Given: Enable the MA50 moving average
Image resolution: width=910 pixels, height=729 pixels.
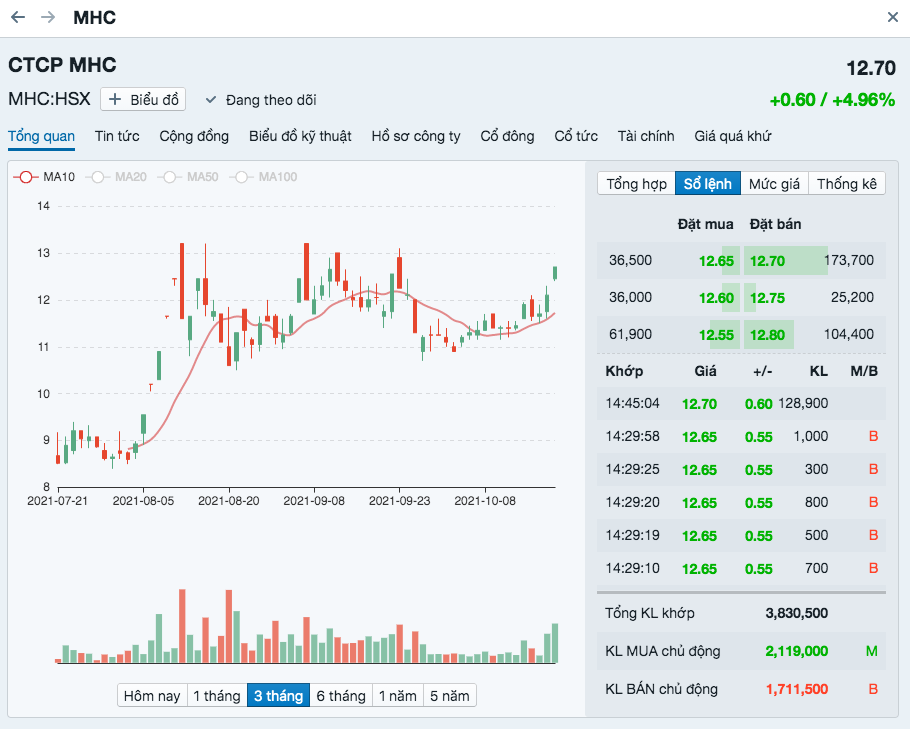Looking at the screenshot, I should pyautogui.click(x=189, y=177).
